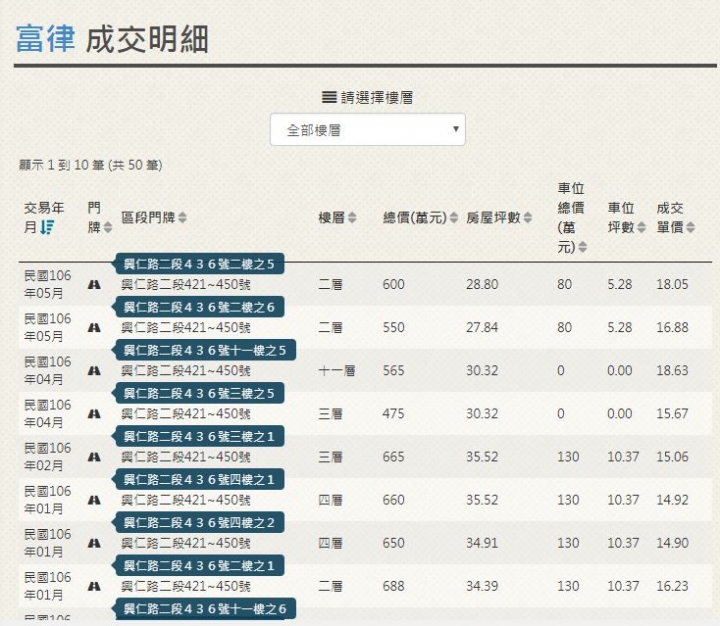The width and height of the screenshot is (720, 626).
Task: Sort by 總價(萬元) column arrows
Action: click(454, 218)
